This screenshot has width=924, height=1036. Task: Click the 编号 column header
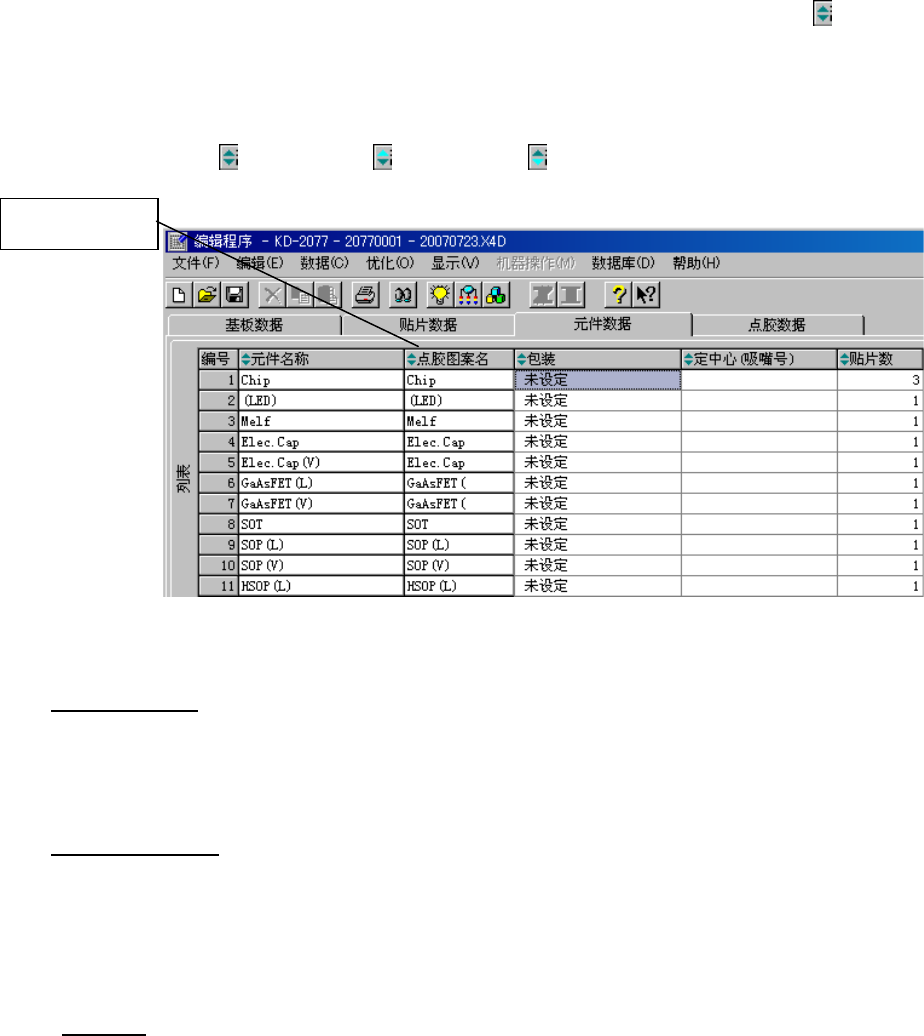[218, 359]
